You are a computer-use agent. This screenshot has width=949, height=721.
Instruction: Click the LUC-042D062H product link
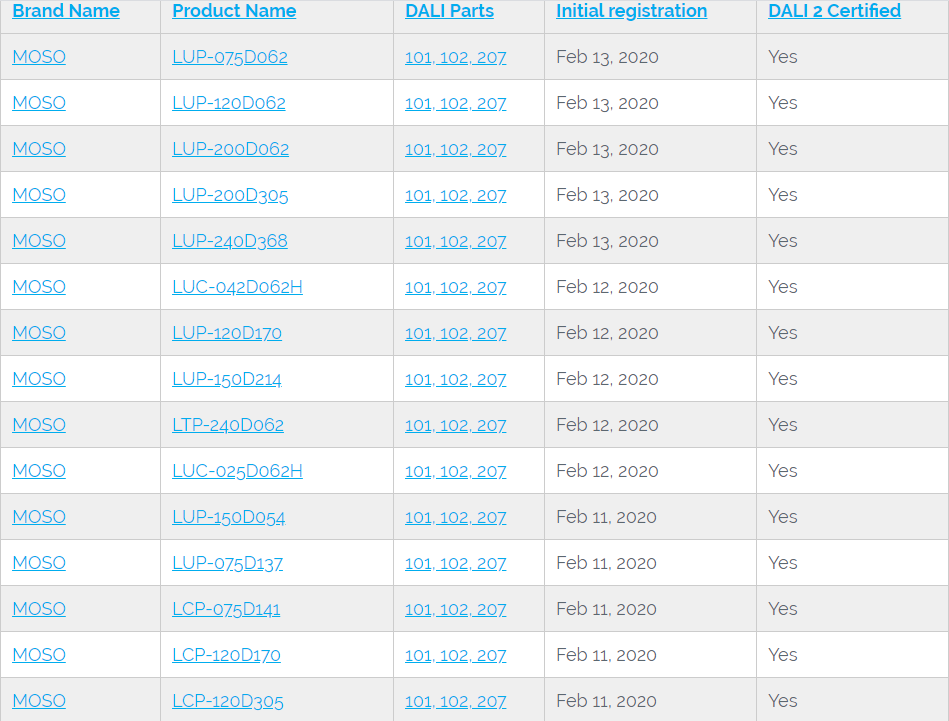[237, 287]
